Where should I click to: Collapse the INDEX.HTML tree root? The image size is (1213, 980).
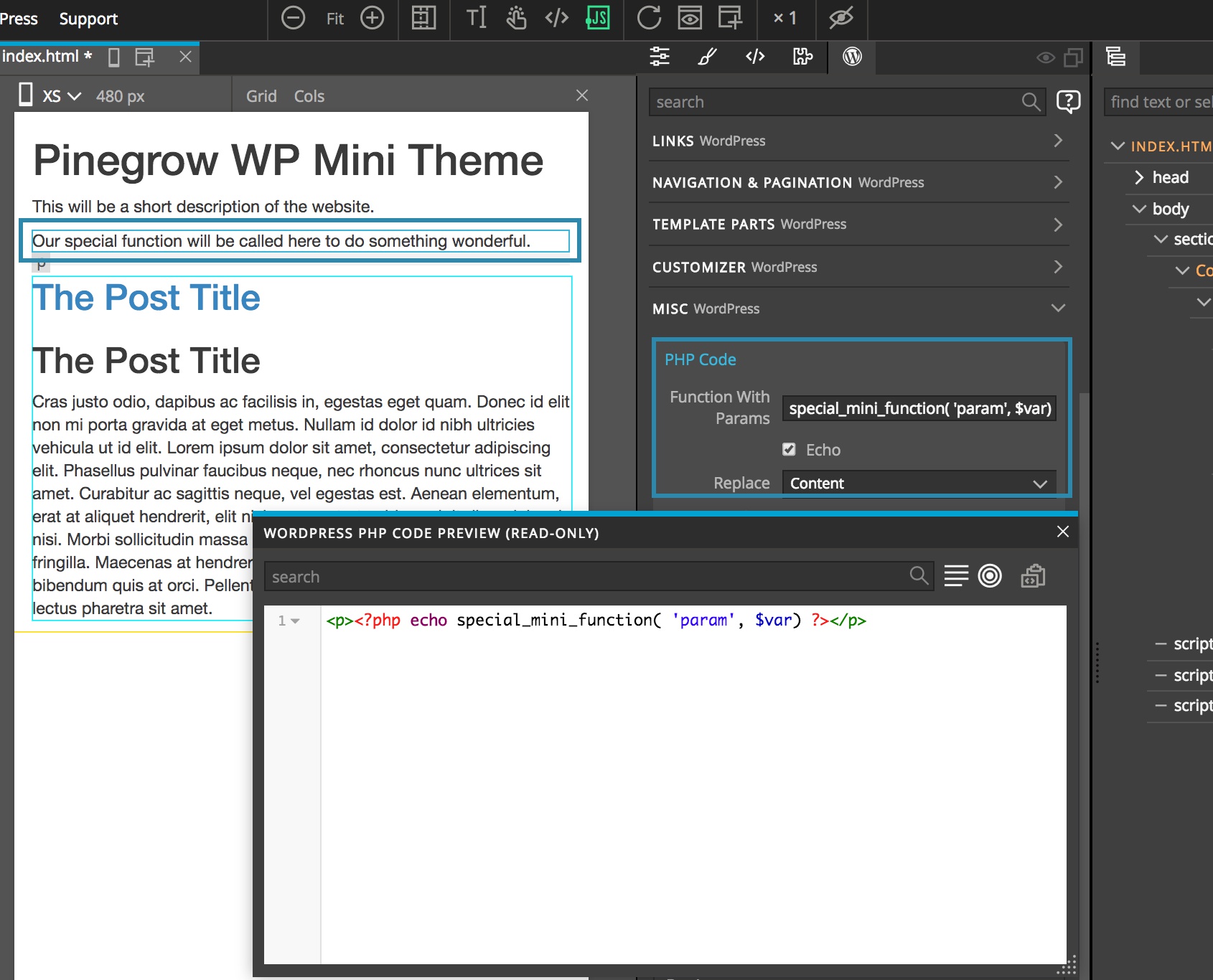point(1118,146)
